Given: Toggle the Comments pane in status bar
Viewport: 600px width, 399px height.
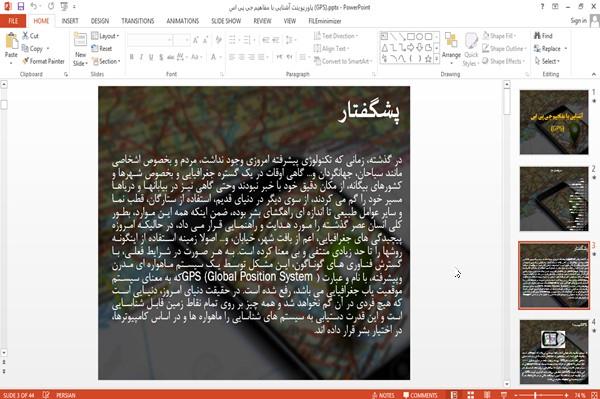Looking at the screenshot, I should [420, 395].
